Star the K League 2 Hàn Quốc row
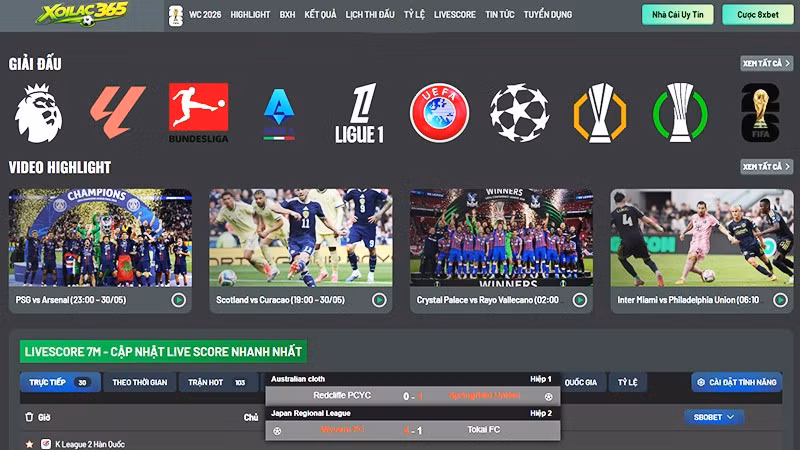This screenshot has width=800, height=450. [30, 444]
